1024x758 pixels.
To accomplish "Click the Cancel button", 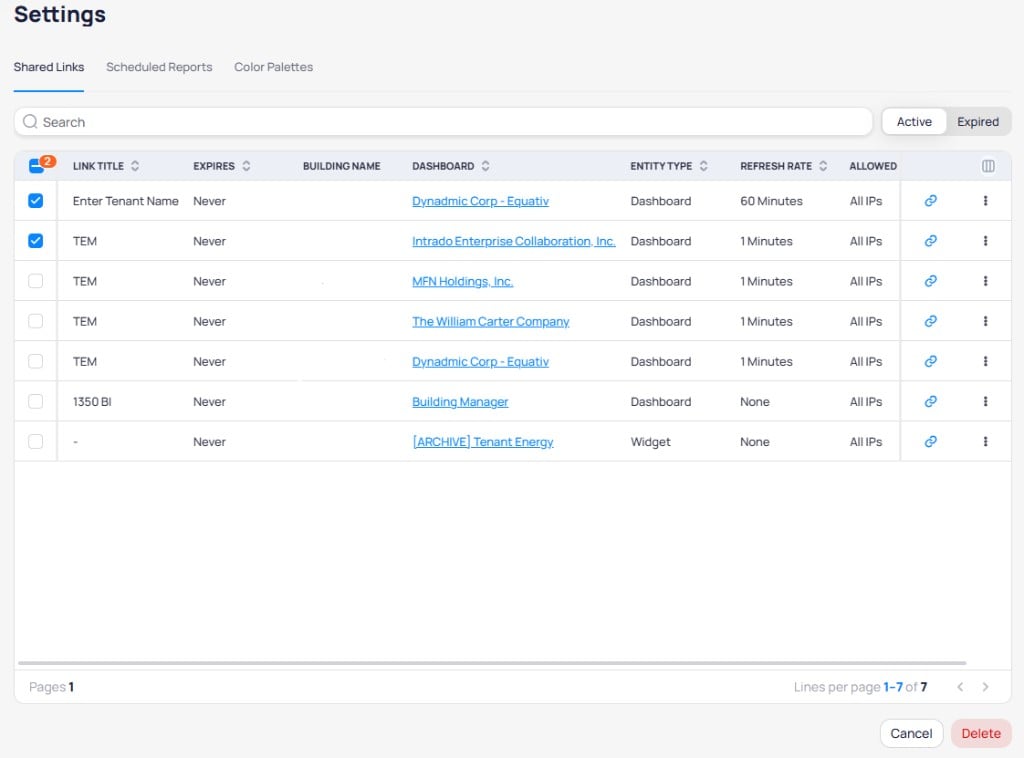I will pyautogui.click(x=911, y=733).
